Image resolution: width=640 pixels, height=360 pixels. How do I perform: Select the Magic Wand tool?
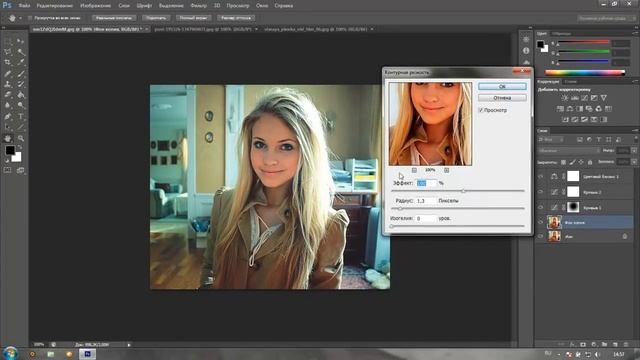[20, 52]
